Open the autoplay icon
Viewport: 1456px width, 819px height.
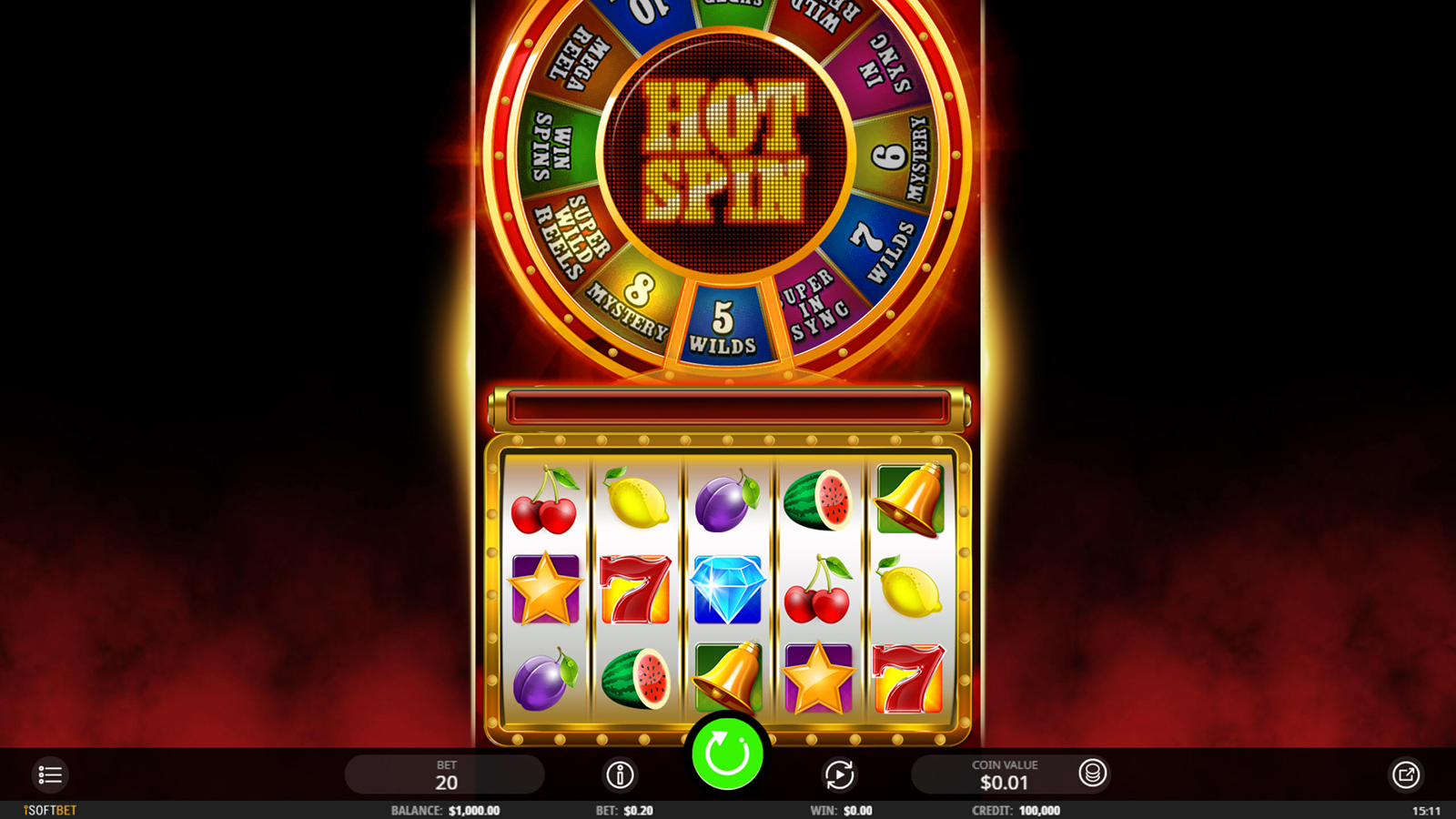[x=839, y=775]
